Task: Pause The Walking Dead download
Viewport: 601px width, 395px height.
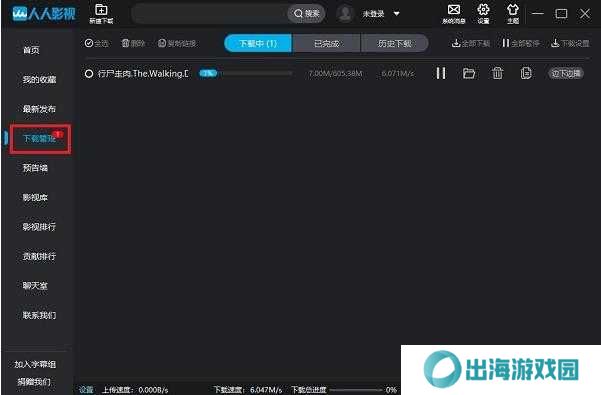Action: 441,73
